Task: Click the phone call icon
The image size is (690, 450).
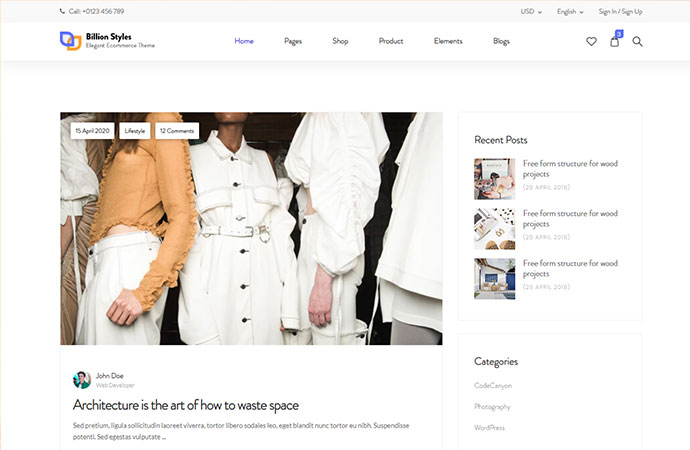Action: click(63, 12)
